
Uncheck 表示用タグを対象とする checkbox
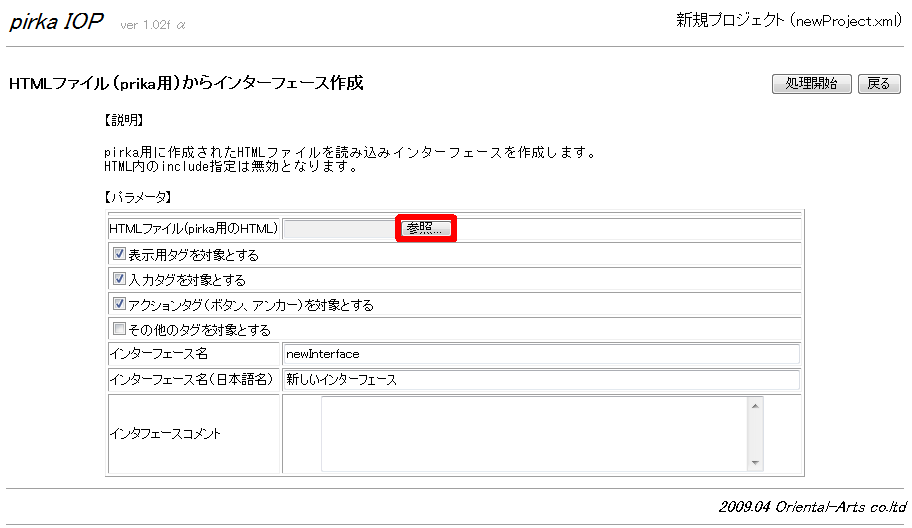pos(120,254)
